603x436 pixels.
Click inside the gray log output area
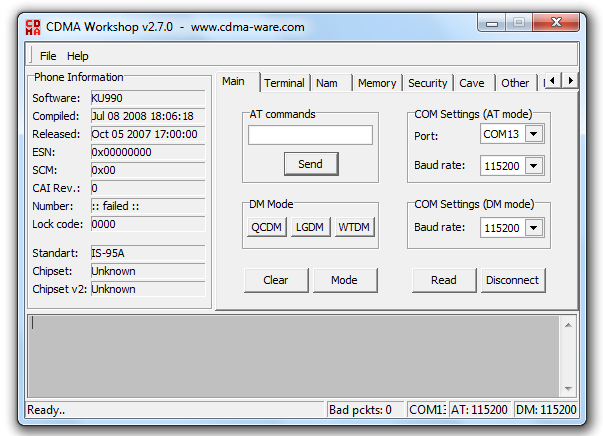click(x=294, y=356)
